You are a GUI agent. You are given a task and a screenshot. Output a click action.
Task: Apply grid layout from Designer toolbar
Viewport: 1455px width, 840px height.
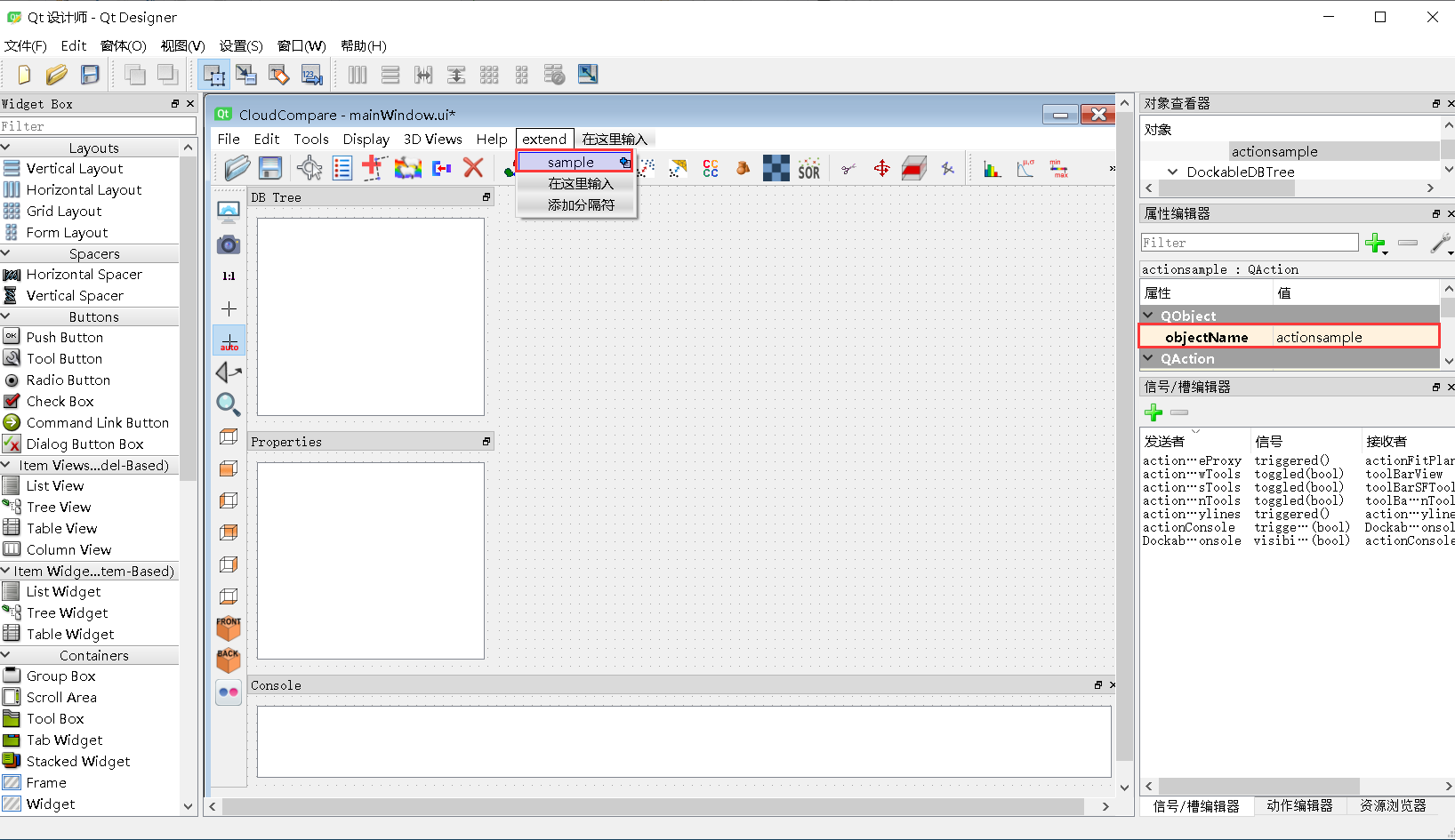coord(489,75)
